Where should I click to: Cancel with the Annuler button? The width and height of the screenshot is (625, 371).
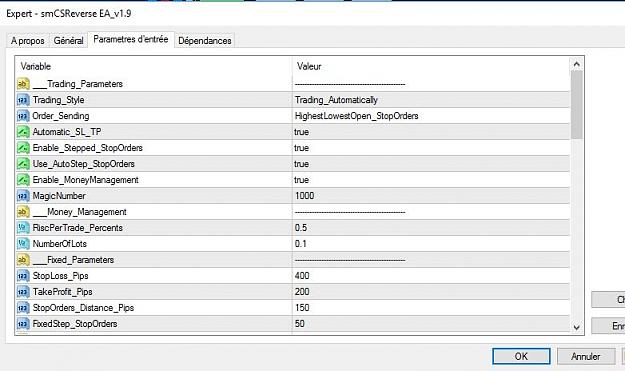click(586, 356)
